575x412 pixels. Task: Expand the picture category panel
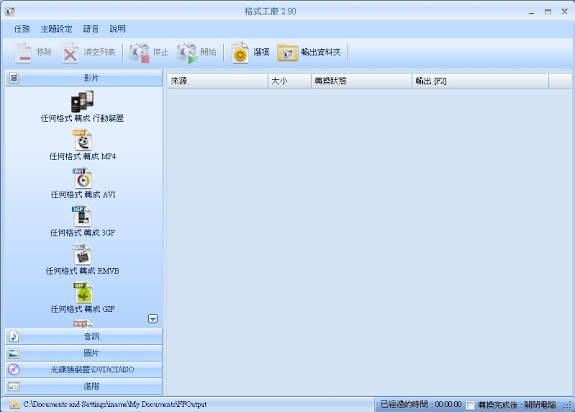coord(84,353)
